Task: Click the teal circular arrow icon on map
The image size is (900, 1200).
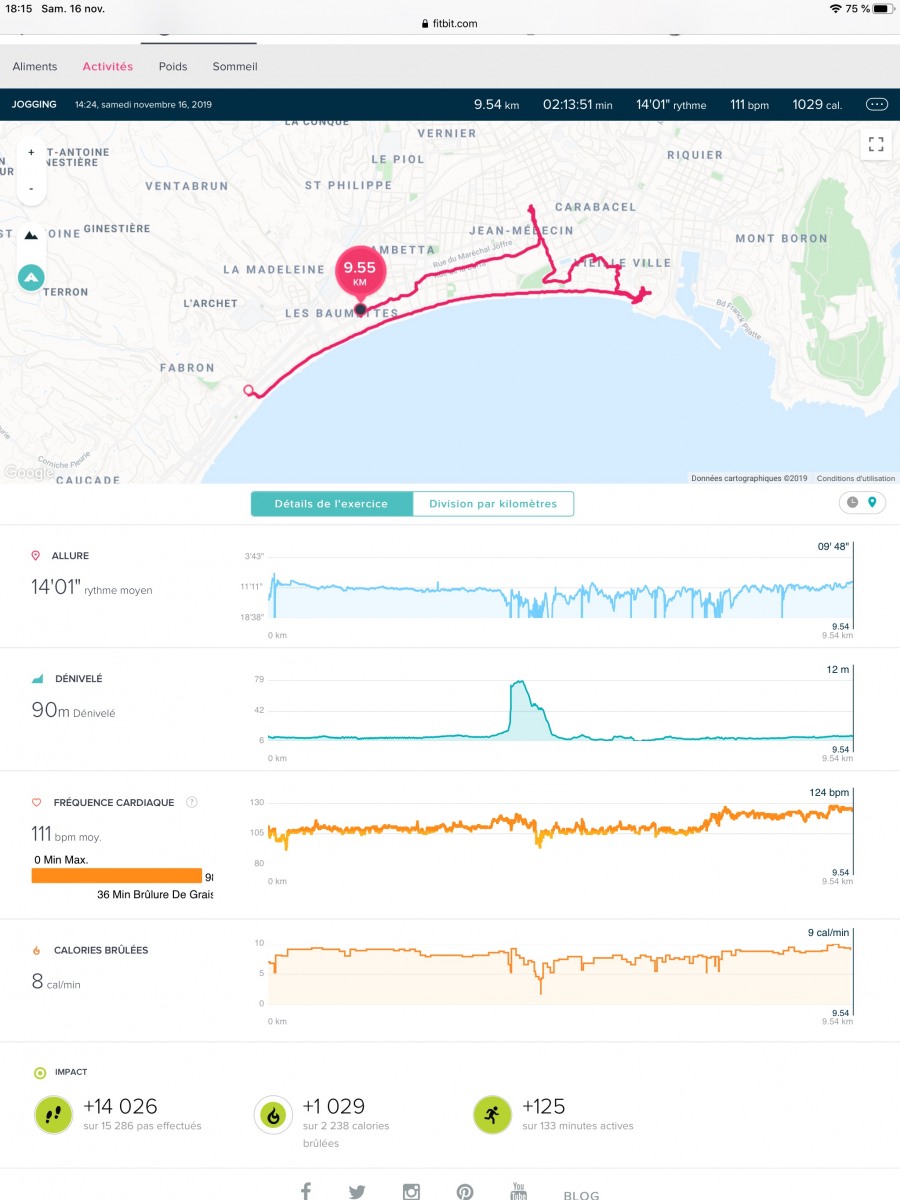Action: tap(31, 277)
